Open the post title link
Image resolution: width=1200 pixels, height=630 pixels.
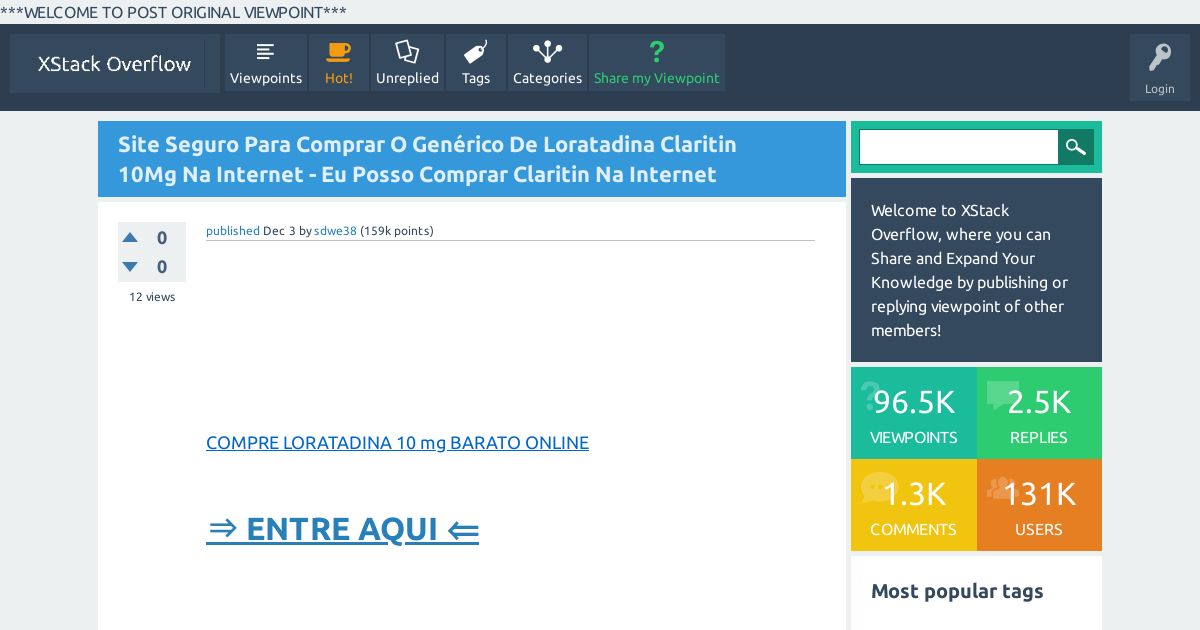(x=427, y=159)
